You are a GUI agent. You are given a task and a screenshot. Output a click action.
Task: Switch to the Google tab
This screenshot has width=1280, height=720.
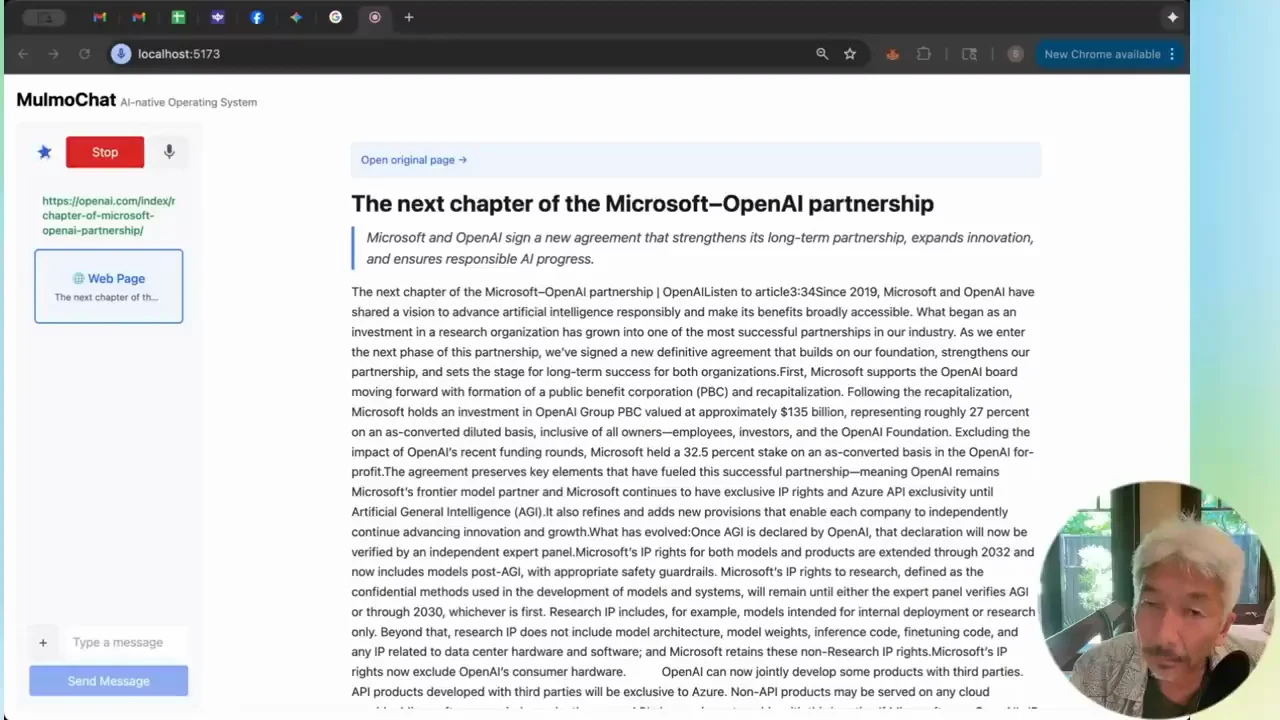tap(336, 17)
